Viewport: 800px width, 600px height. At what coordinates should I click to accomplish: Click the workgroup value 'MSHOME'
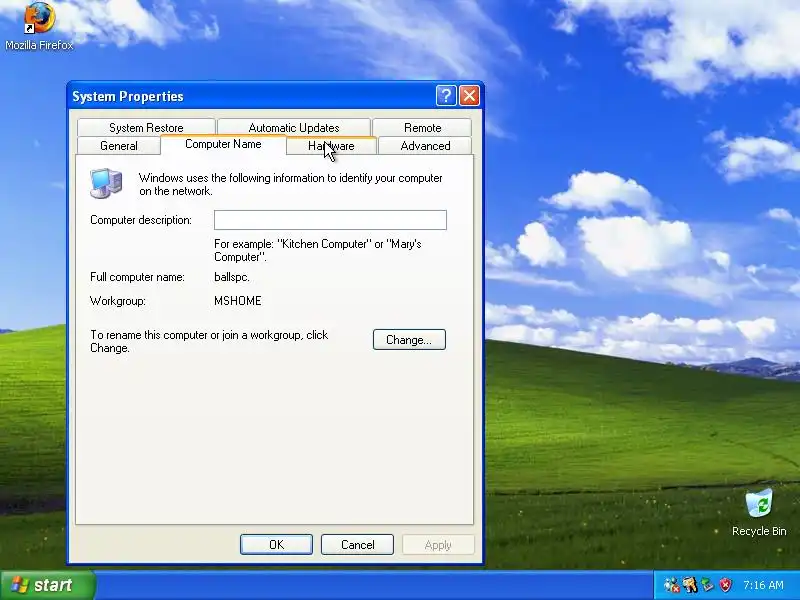238,301
